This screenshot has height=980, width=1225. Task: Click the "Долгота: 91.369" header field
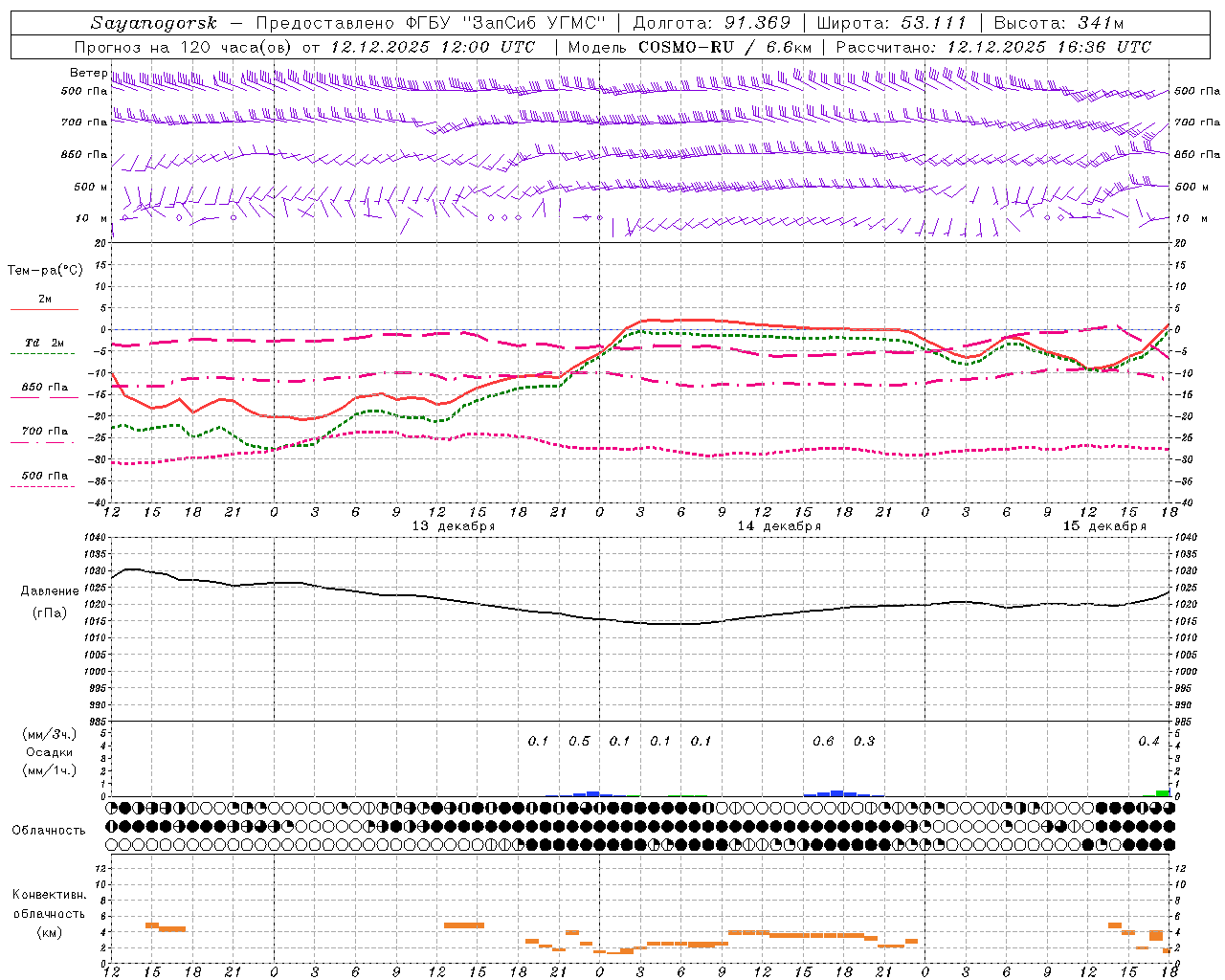(x=712, y=23)
